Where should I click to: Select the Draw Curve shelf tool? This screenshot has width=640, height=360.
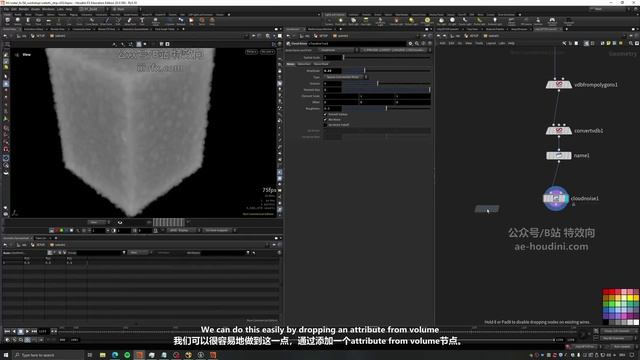coord(106,21)
